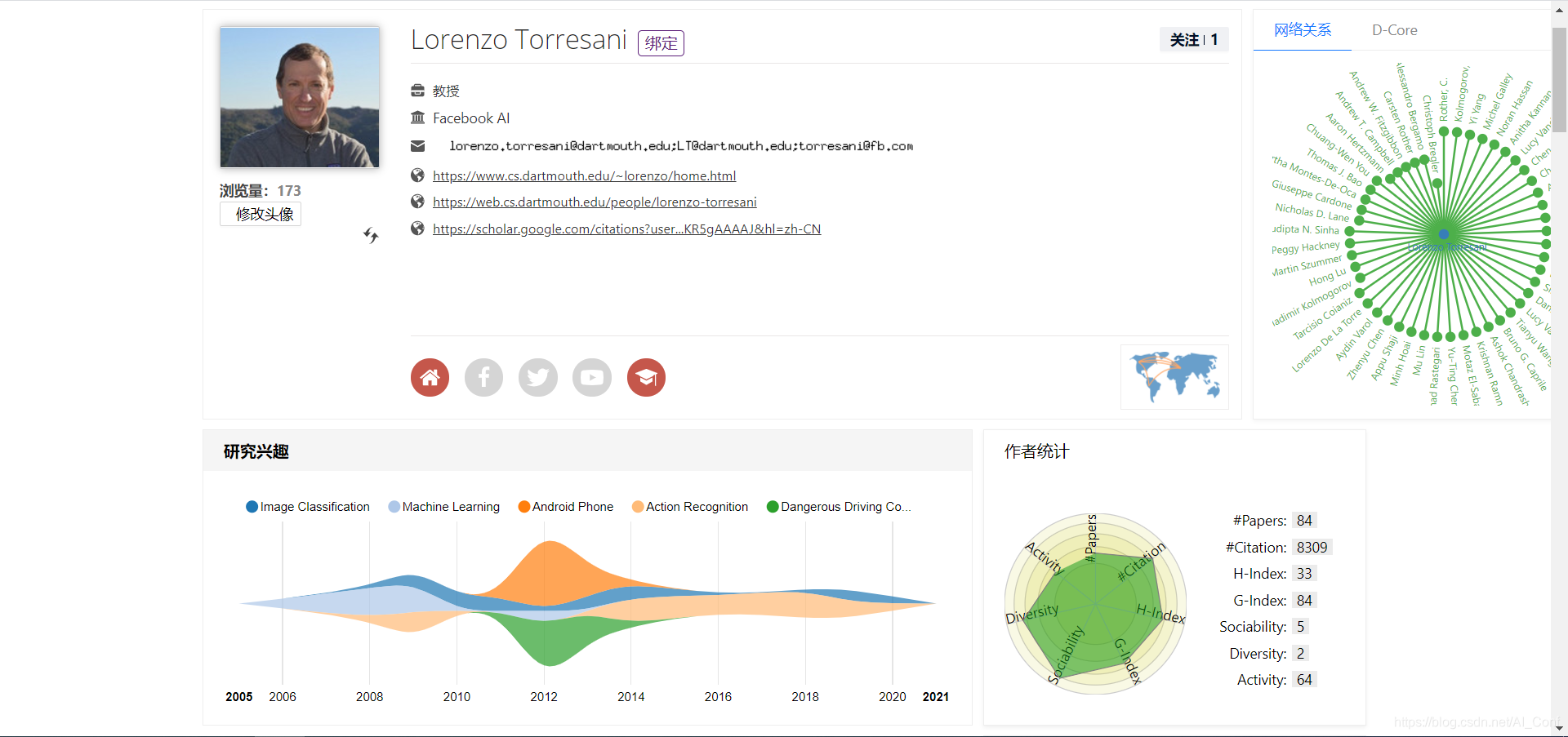
Task: Click the envelope email icon
Action: 417,146
